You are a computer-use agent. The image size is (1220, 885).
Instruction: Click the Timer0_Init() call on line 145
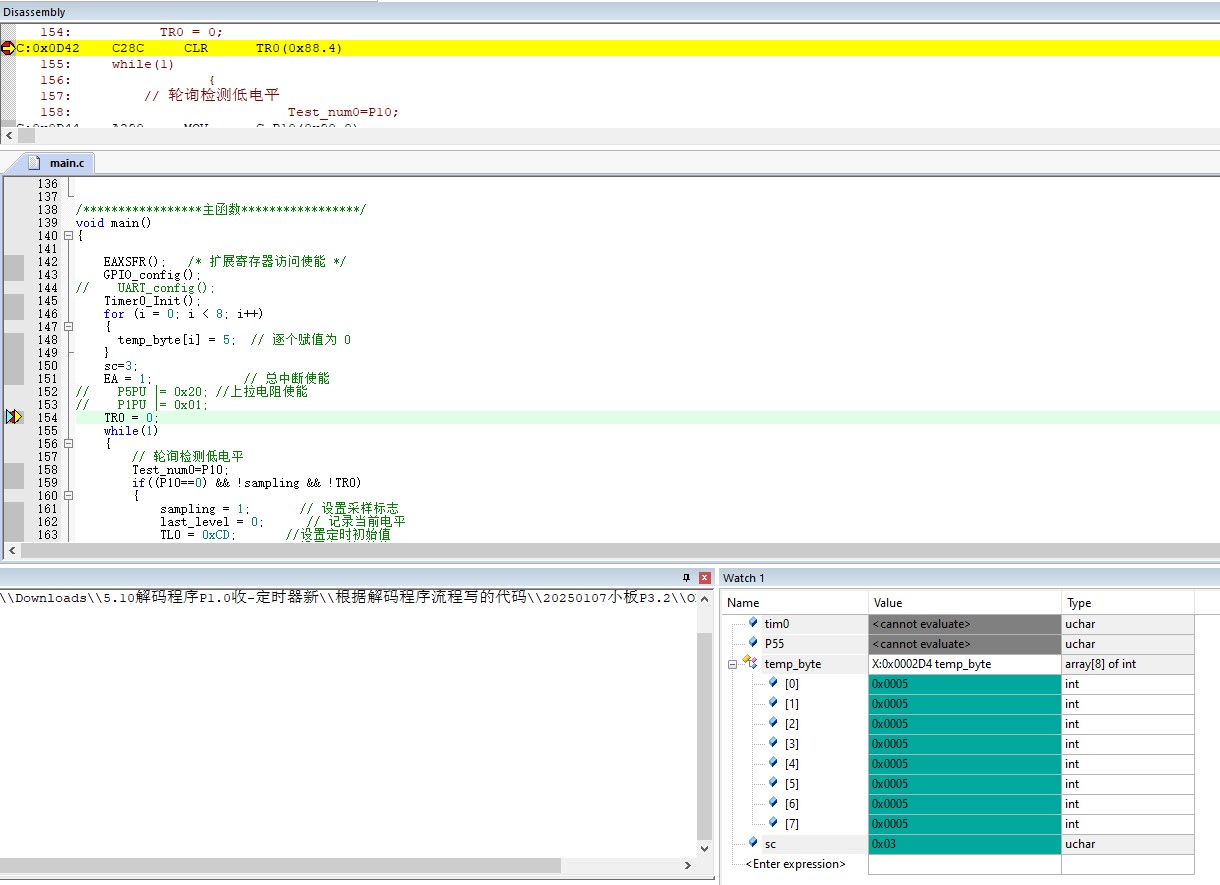[152, 300]
